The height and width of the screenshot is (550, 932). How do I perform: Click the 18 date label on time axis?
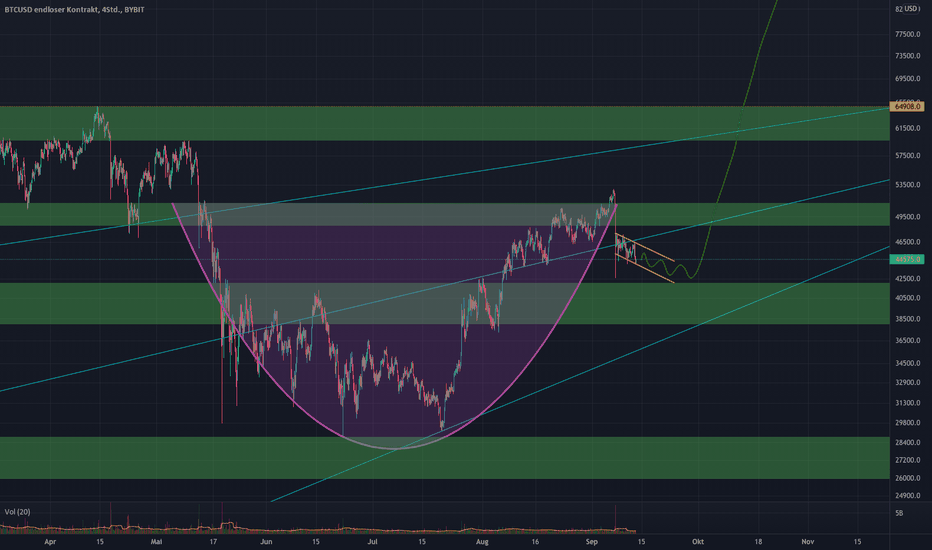[758, 542]
